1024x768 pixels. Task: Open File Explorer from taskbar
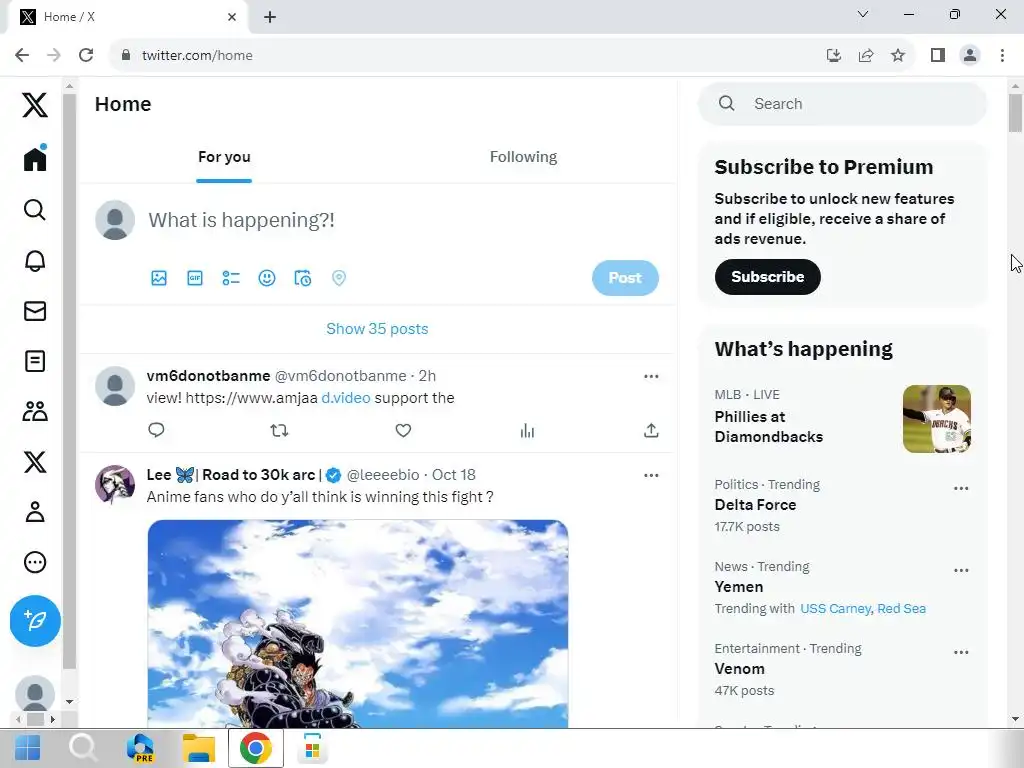pyautogui.click(x=199, y=748)
